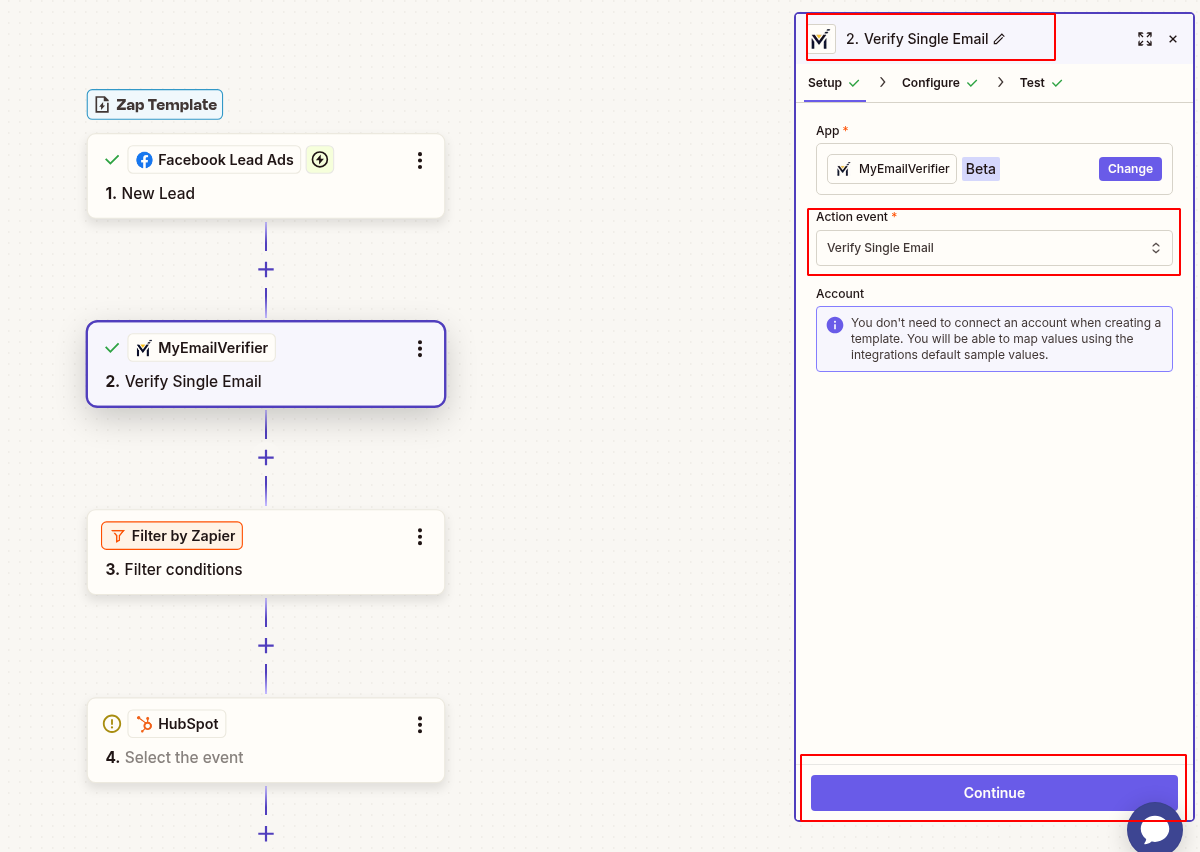Viewport: 1200px width, 852px height.
Task: Click the Facebook Lead Ads app icon
Action: pyautogui.click(x=144, y=159)
